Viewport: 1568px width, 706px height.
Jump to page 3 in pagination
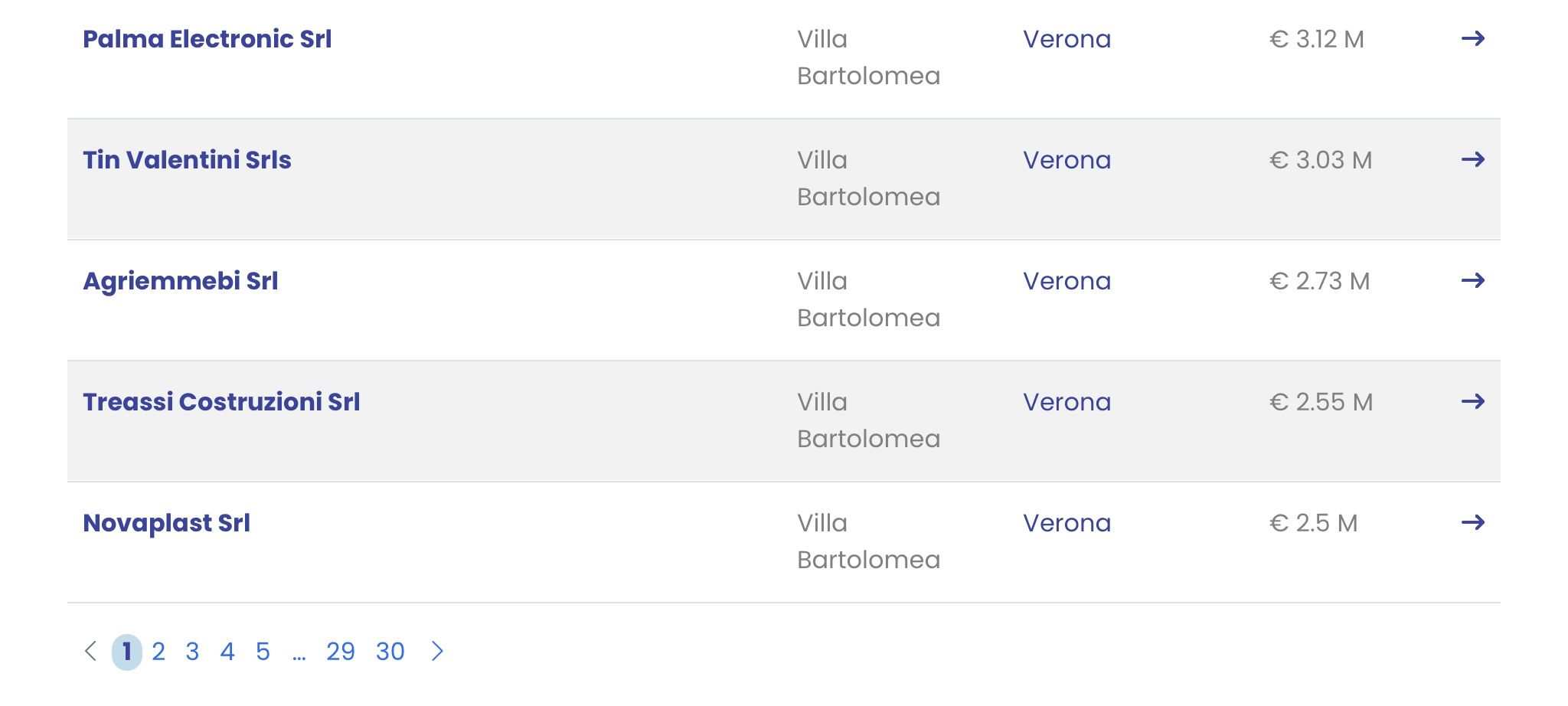(192, 652)
